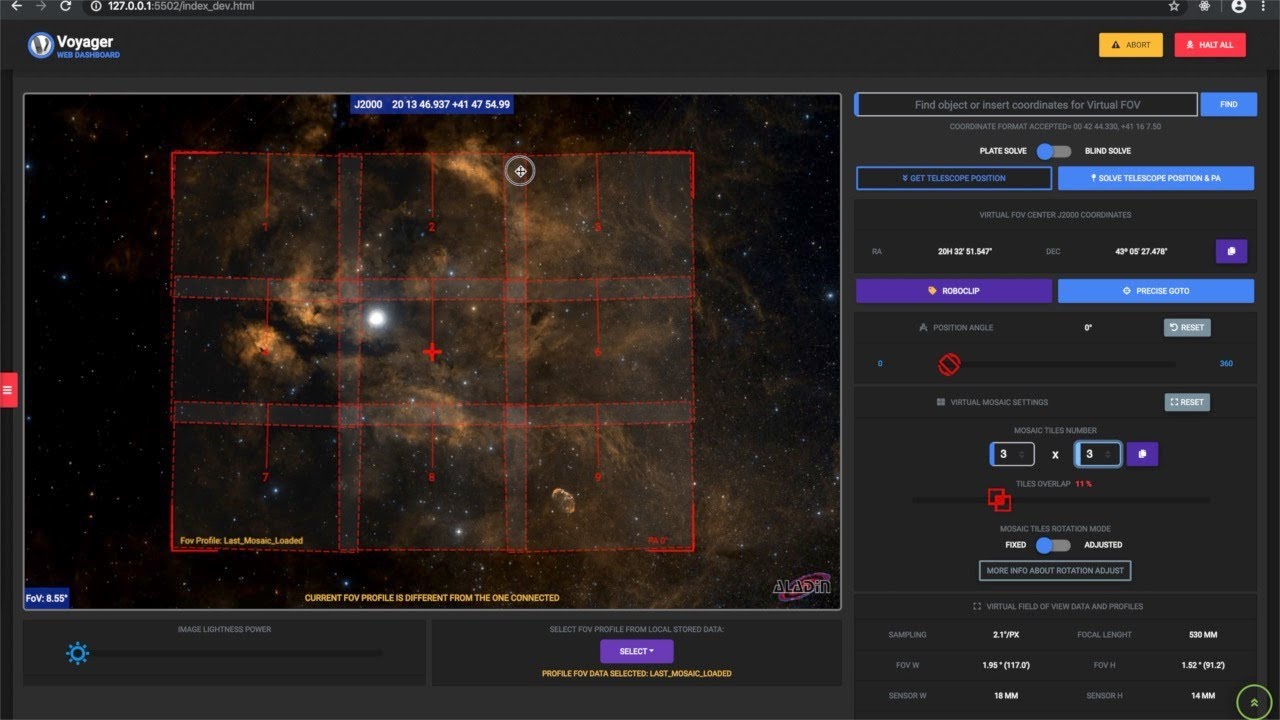This screenshot has width=1280, height=720.
Task: Click the image lightness sun icon
Action: pyautogui.click(x=77, y=654)
